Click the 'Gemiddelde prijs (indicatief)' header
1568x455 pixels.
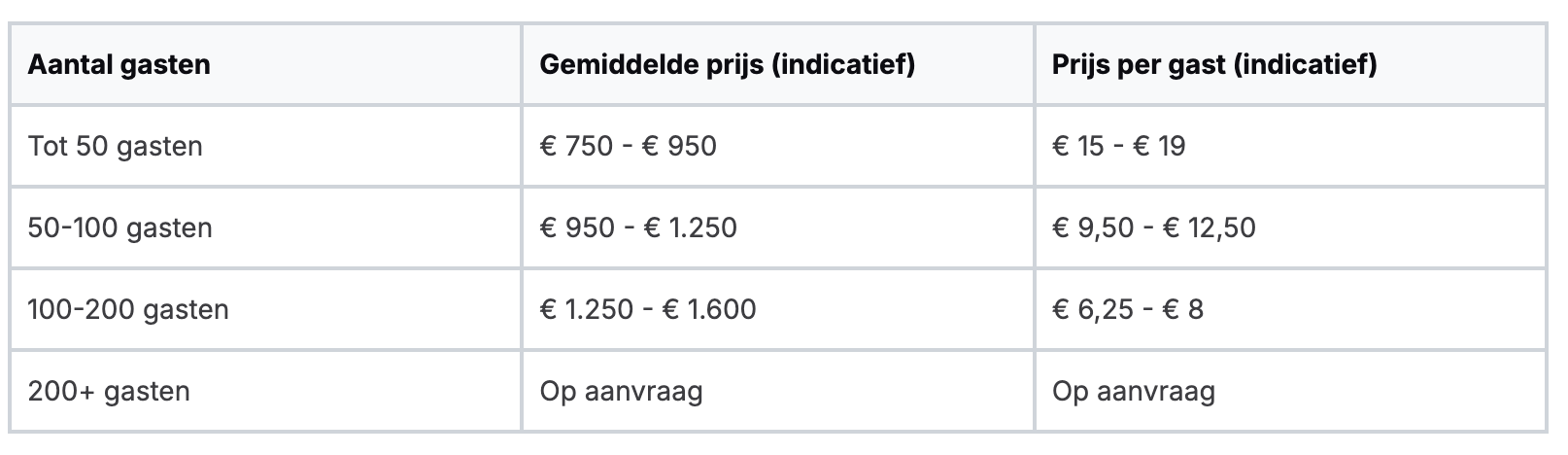pyautogui.click(x=727, y=65)
